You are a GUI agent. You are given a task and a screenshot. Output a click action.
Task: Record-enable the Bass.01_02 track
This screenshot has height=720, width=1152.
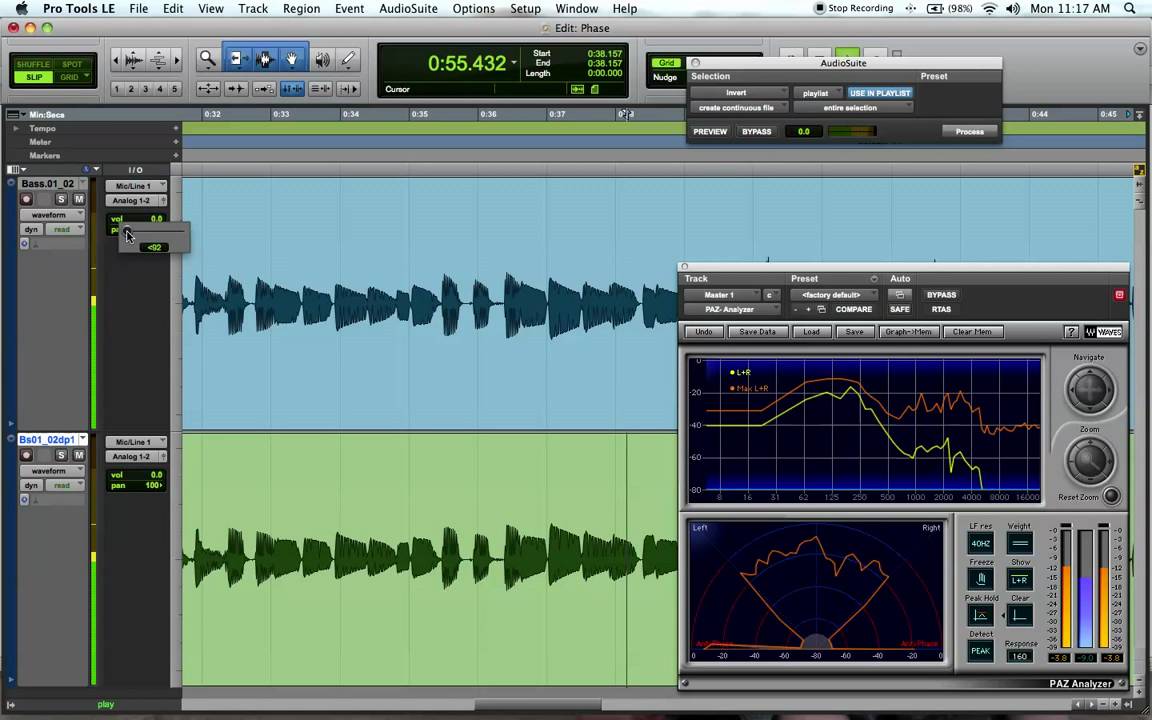coord(26,199)
